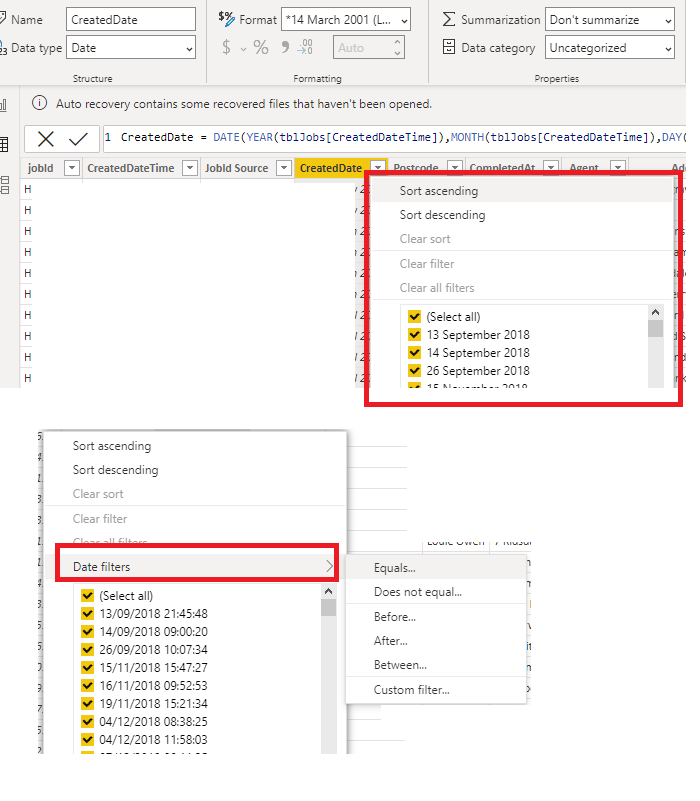
Task: Click the auto recovery info icon
Action: point(39,103)
